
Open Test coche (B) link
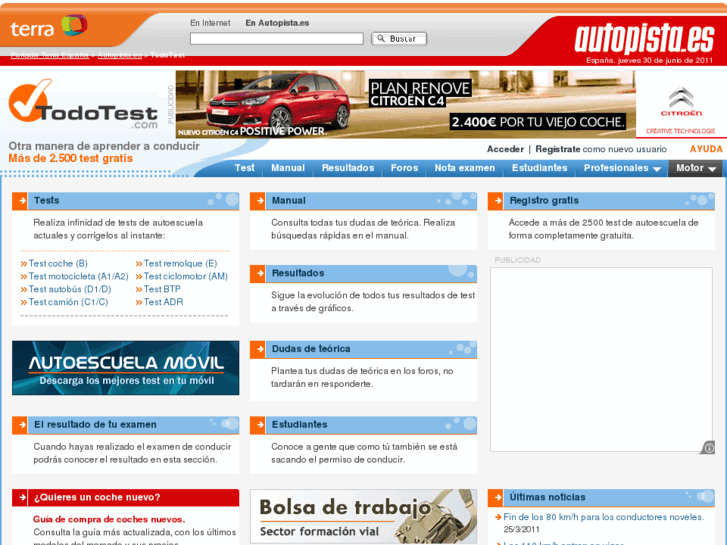58,263
